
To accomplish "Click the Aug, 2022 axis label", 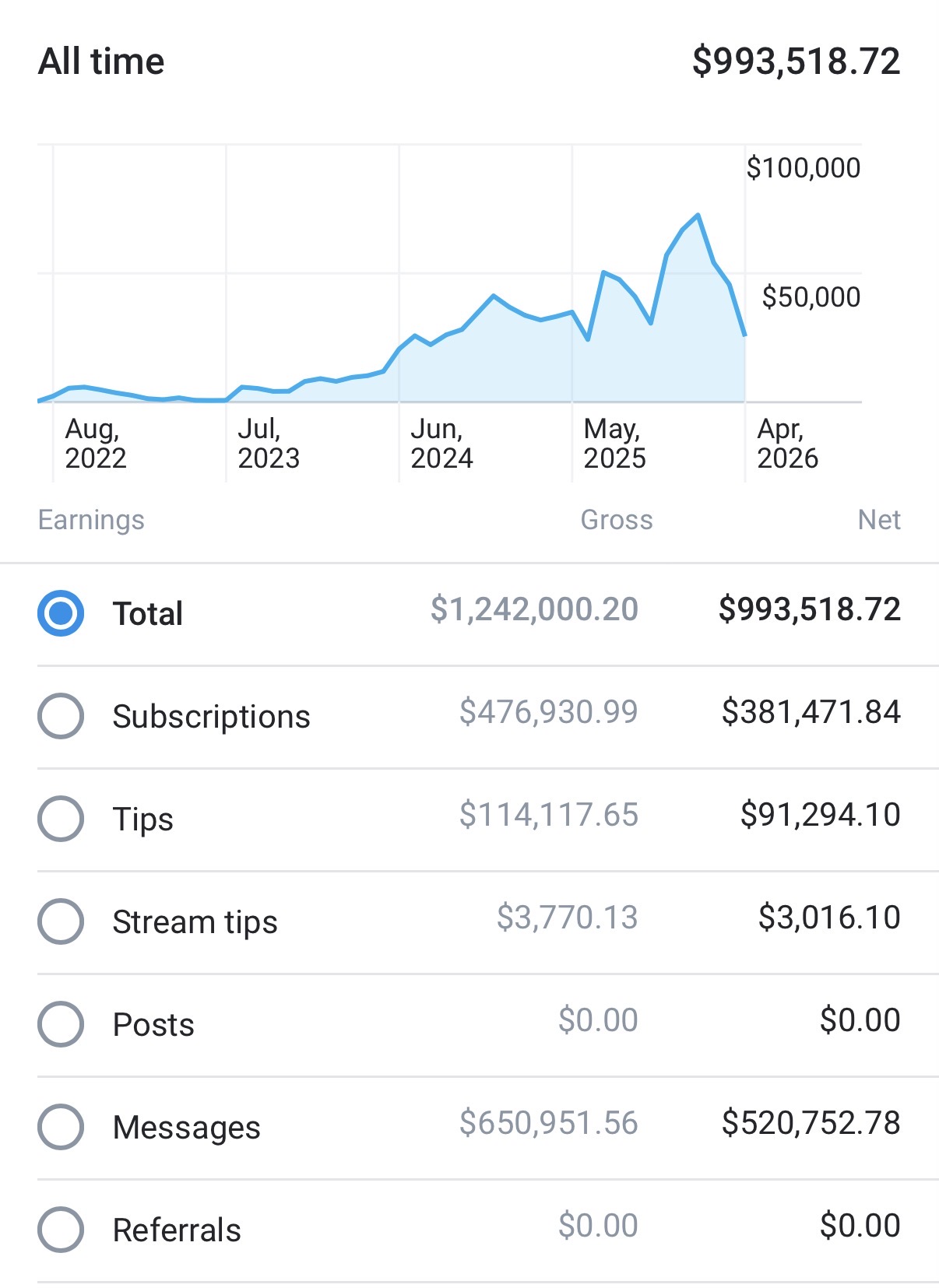I will click(x=95, y=444).
